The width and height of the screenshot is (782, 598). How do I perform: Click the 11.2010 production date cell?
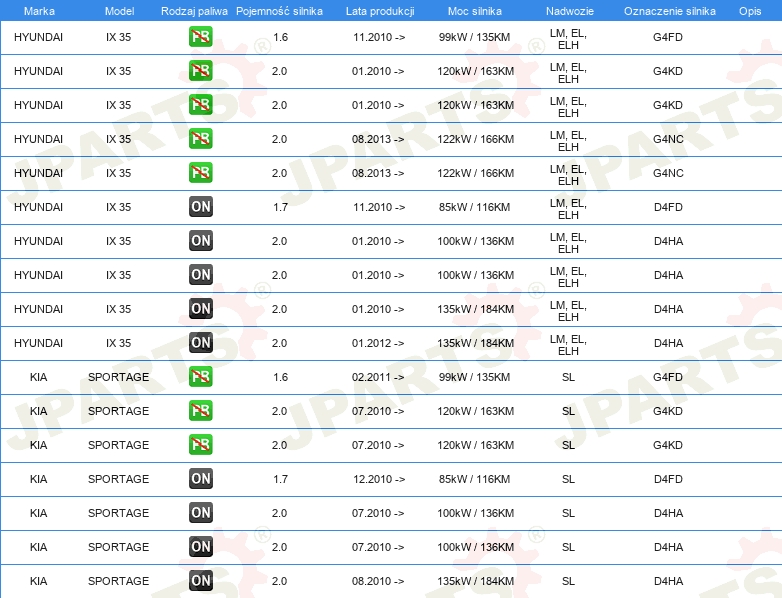[378, 37]
